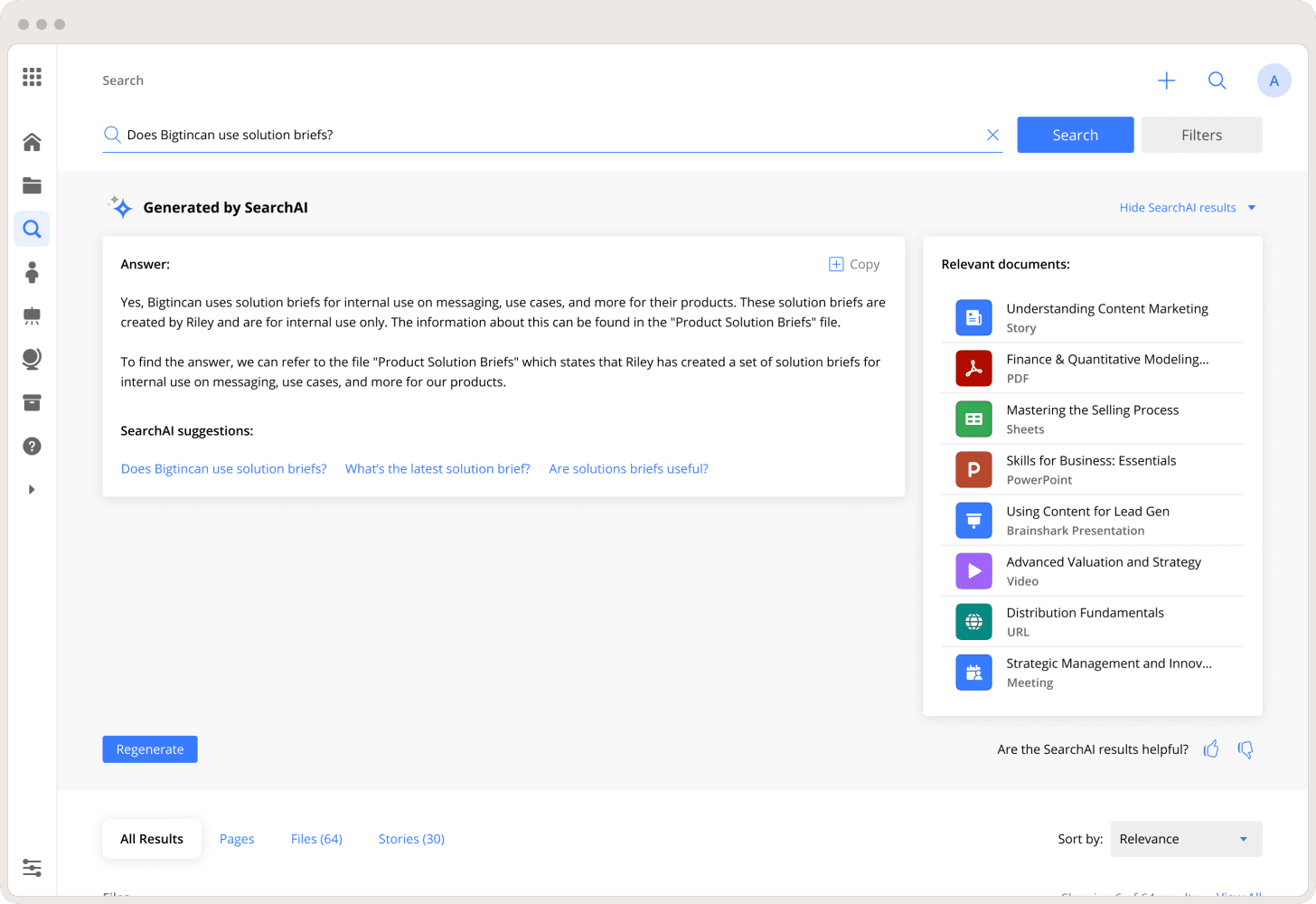The height and width of the screenshot is (904, 1316).
Task: Expand the sidebar with arrow icon
Action: (x=32, y=489)
